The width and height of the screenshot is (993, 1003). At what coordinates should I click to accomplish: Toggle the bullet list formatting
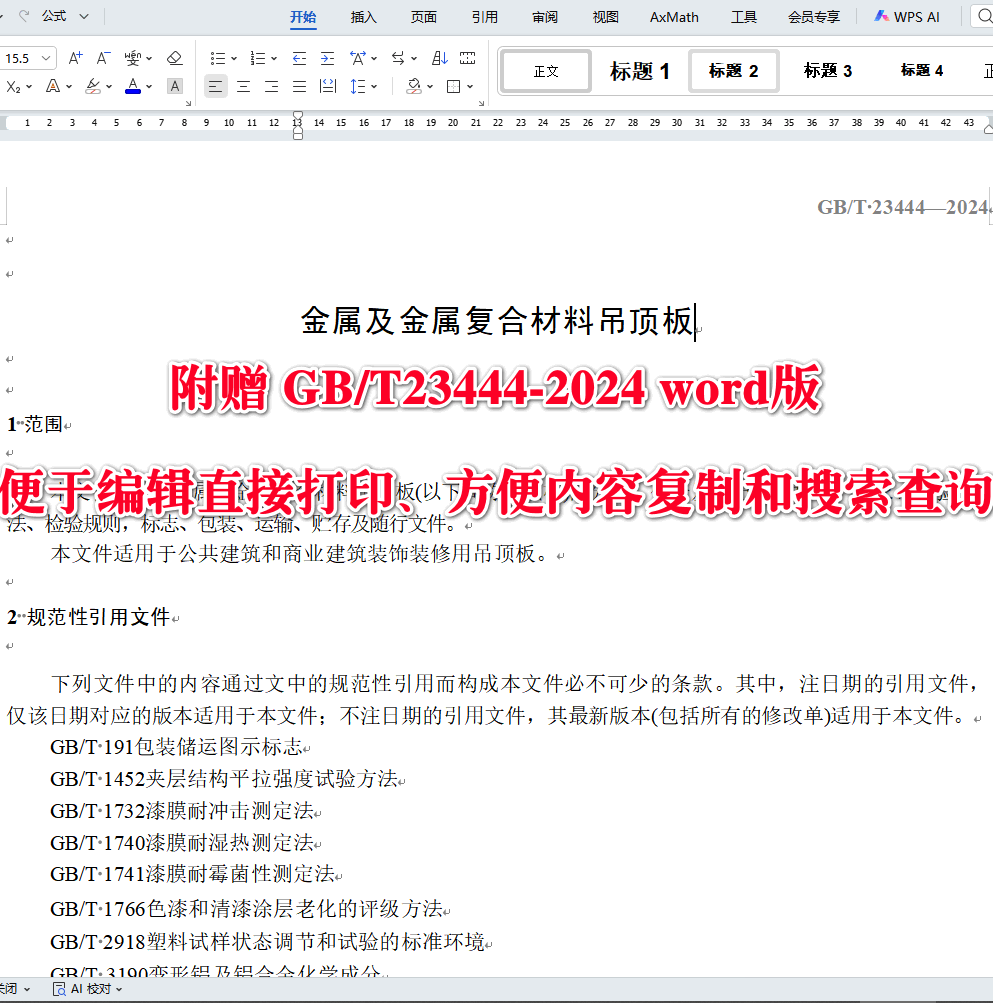[x=219, y=57]
